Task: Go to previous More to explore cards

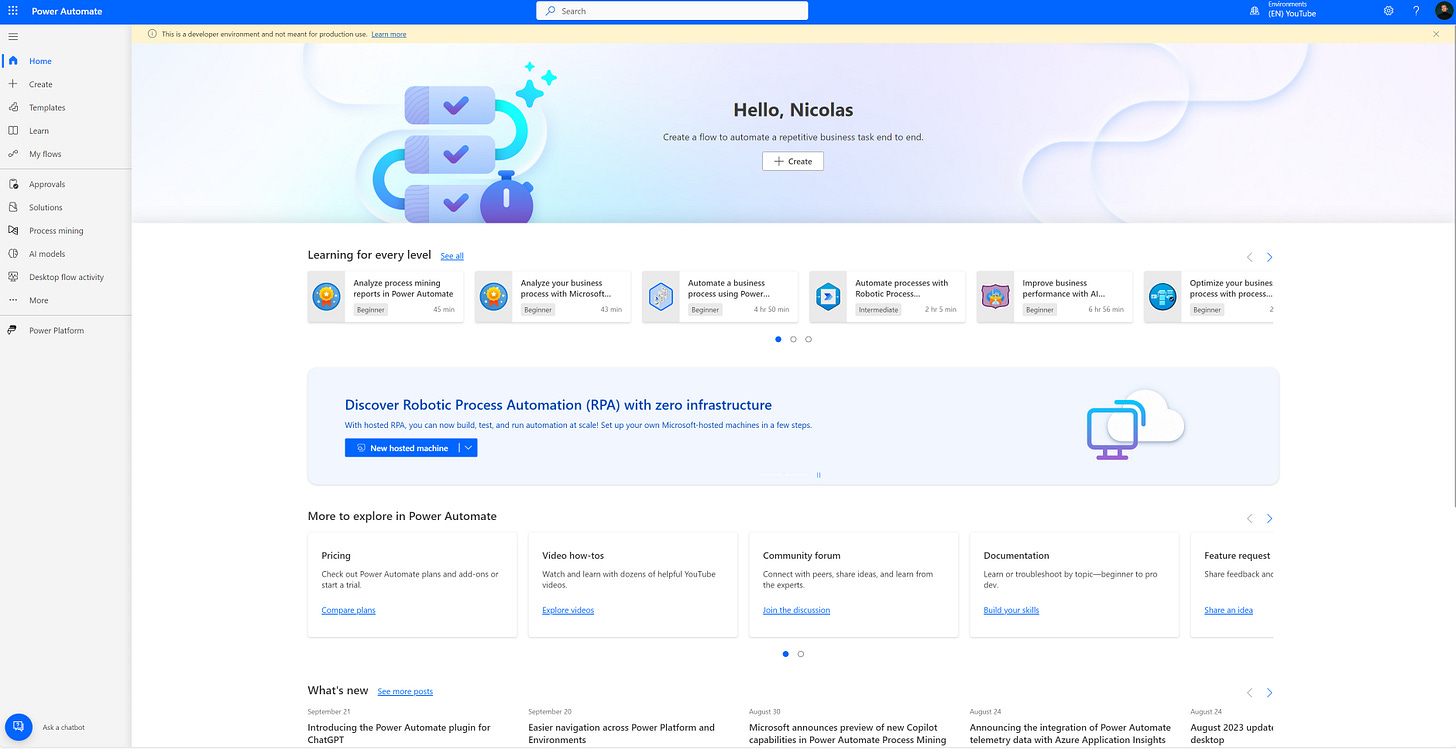Action: 1249,518
